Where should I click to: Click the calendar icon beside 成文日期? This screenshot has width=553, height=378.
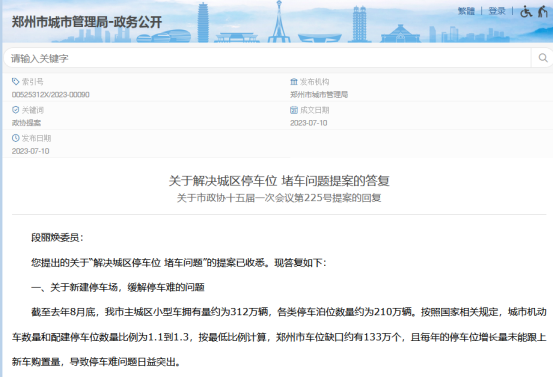pos(294,110)
